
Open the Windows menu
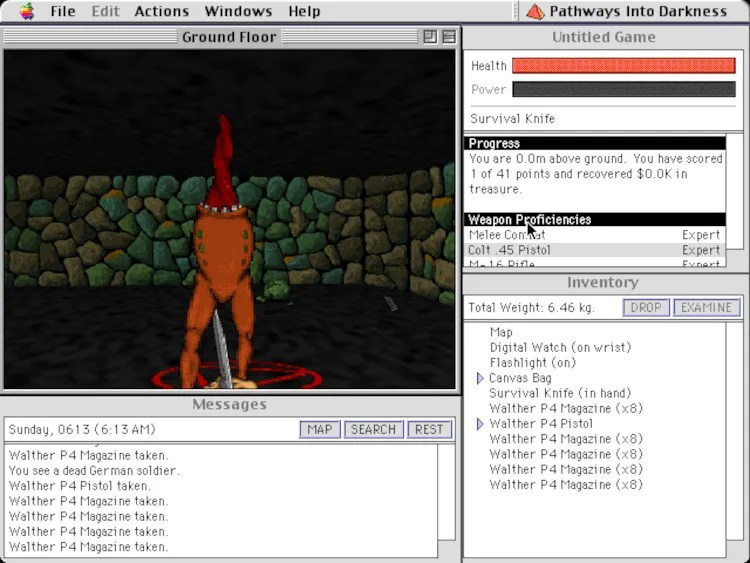coord(238,11)
